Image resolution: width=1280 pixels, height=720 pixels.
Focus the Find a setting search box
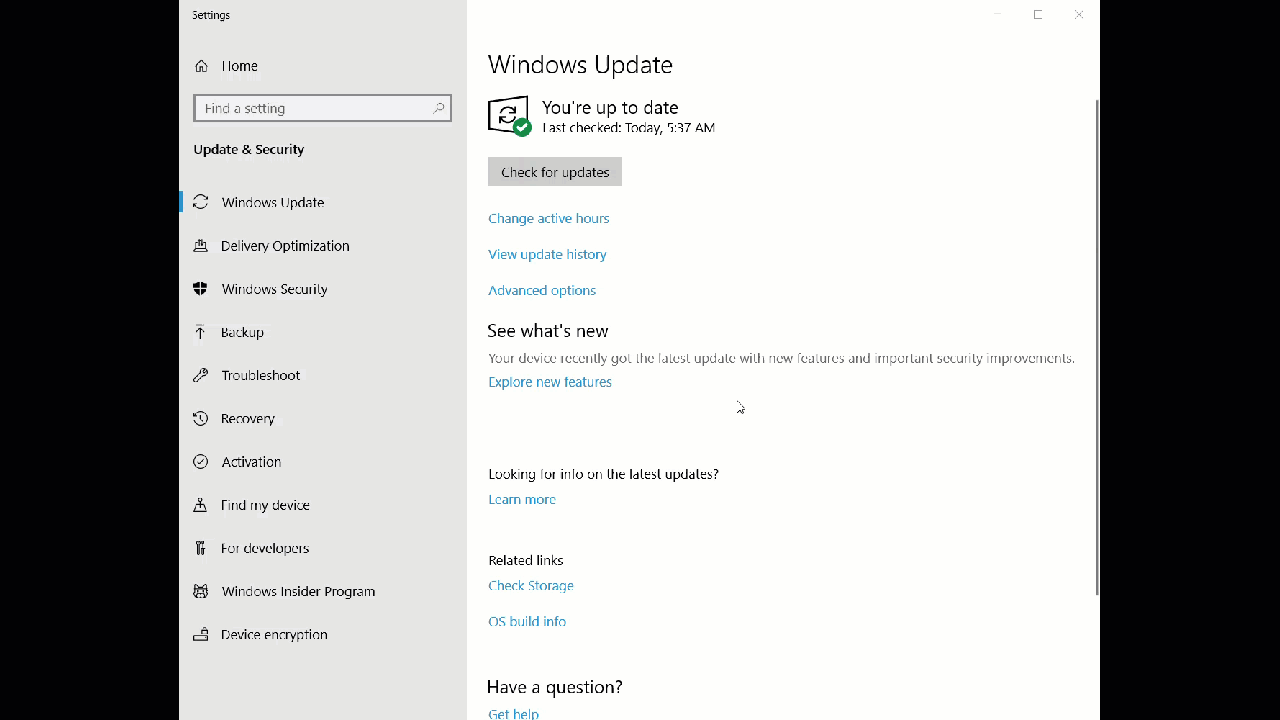322,108
